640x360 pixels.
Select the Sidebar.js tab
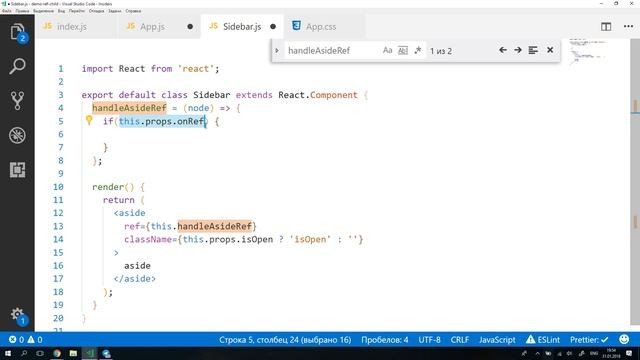(x=242, y=27)
